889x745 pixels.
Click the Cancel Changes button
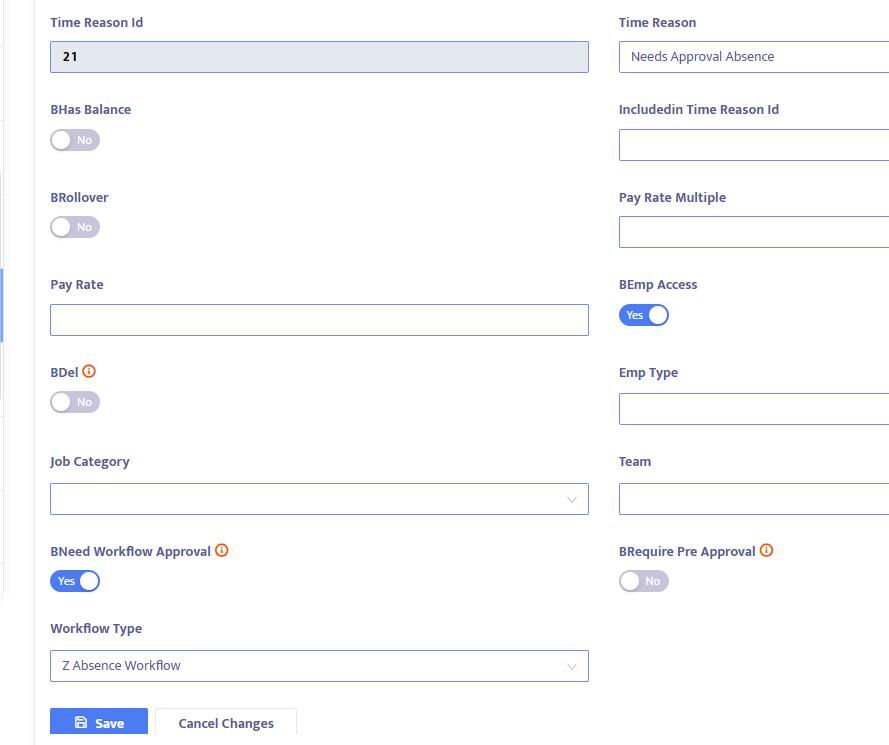[226, 722]
